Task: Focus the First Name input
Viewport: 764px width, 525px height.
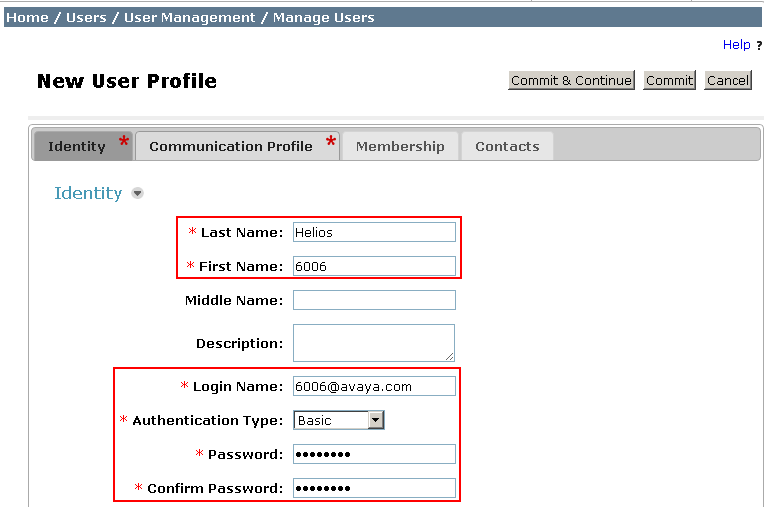Action: (374, 266)
